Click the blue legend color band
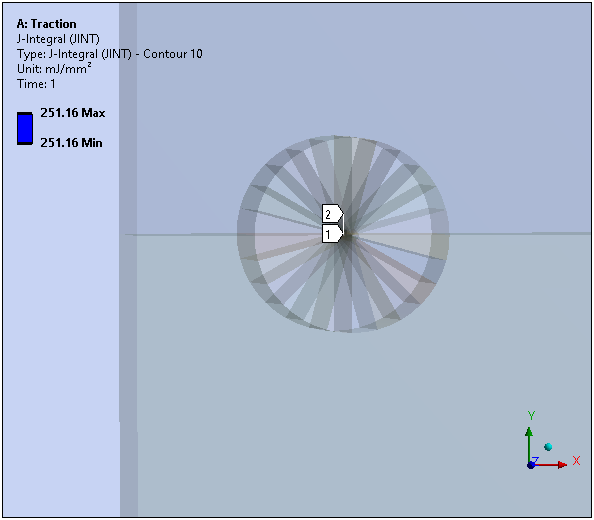The height and width of the screenshot is (520, 594). click(25, 128)
